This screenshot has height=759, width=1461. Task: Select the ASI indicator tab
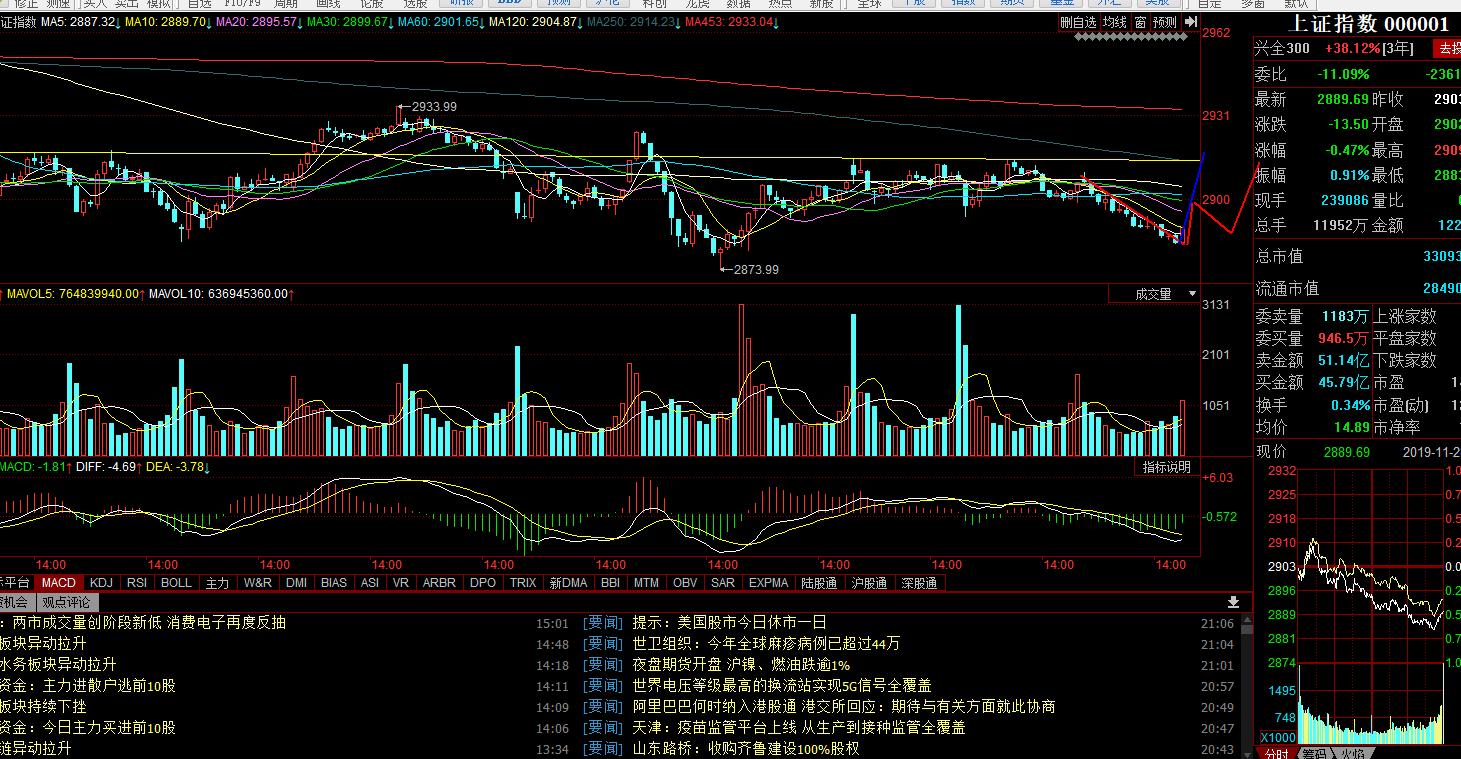(x=370, y=583)
